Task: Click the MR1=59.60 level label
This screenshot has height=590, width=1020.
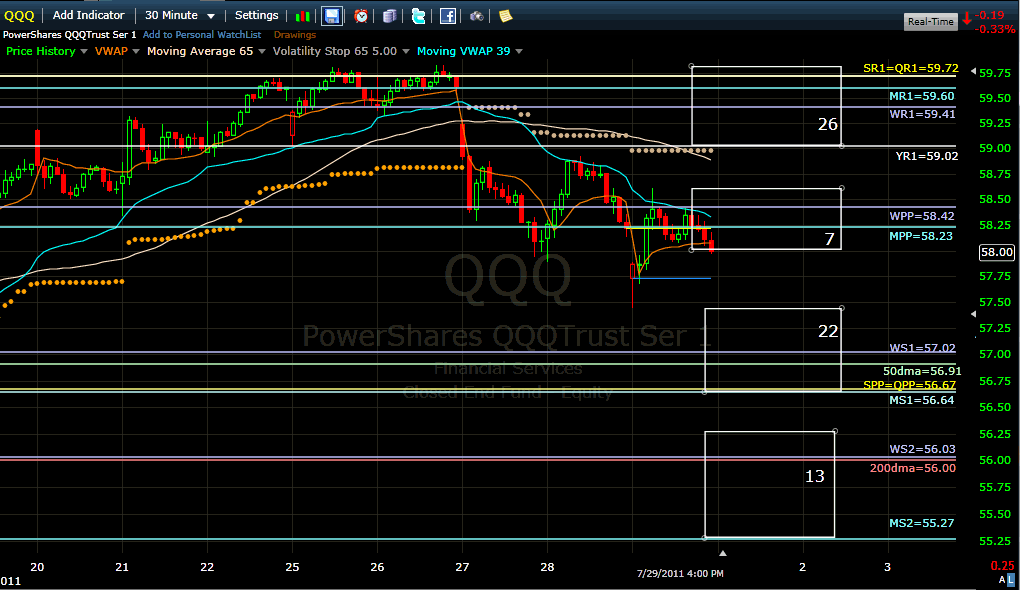Action: tap(922, 96)
